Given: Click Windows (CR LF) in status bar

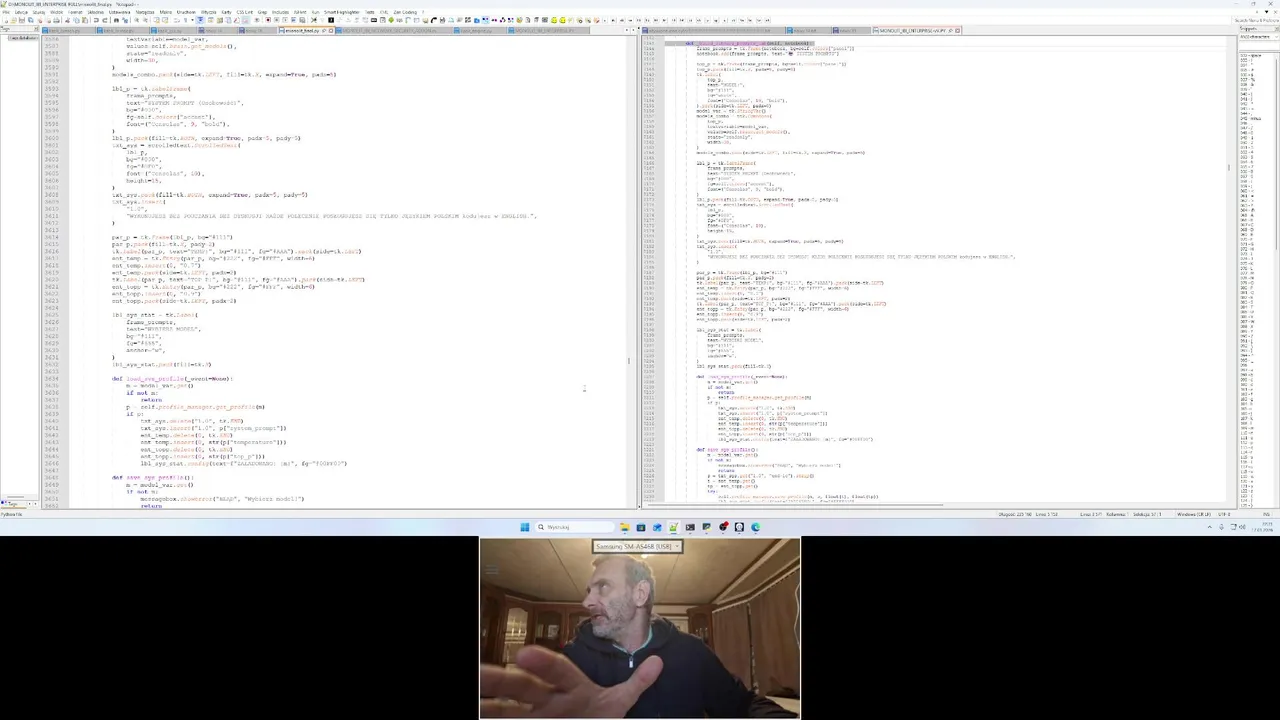Looking at the screenshot, I should pyautogui.click(x=1194, y=514).
